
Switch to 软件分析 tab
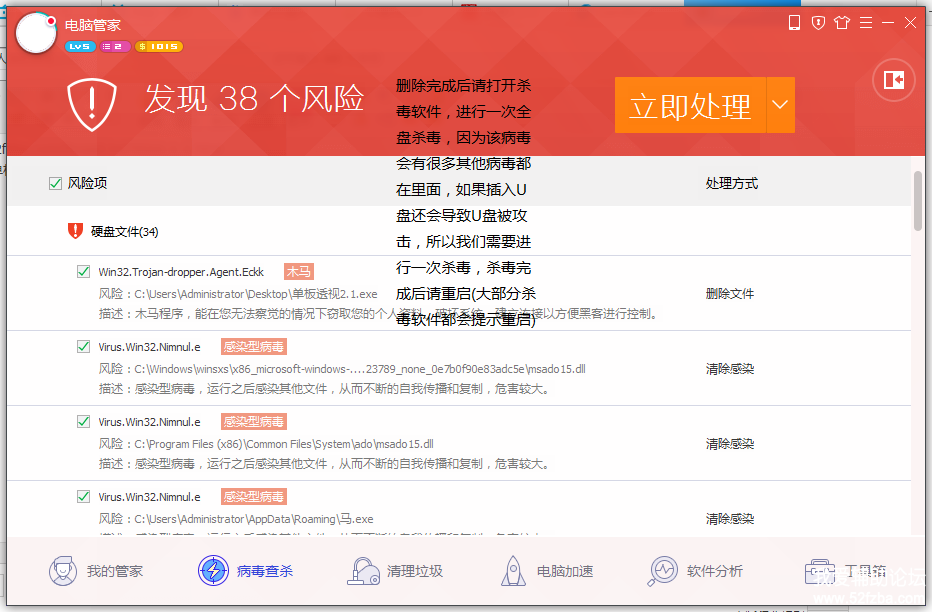(695, 571)
